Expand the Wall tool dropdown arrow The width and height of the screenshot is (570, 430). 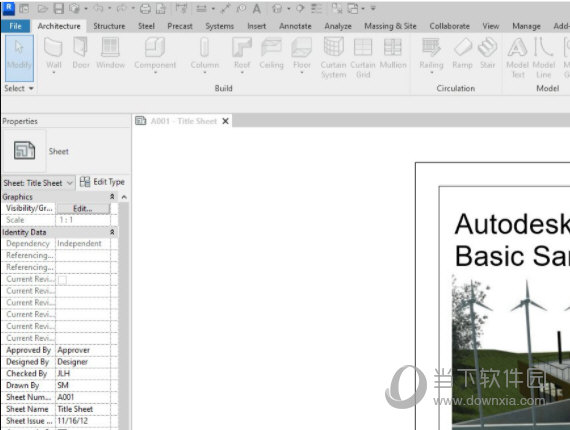coord(53,73)
